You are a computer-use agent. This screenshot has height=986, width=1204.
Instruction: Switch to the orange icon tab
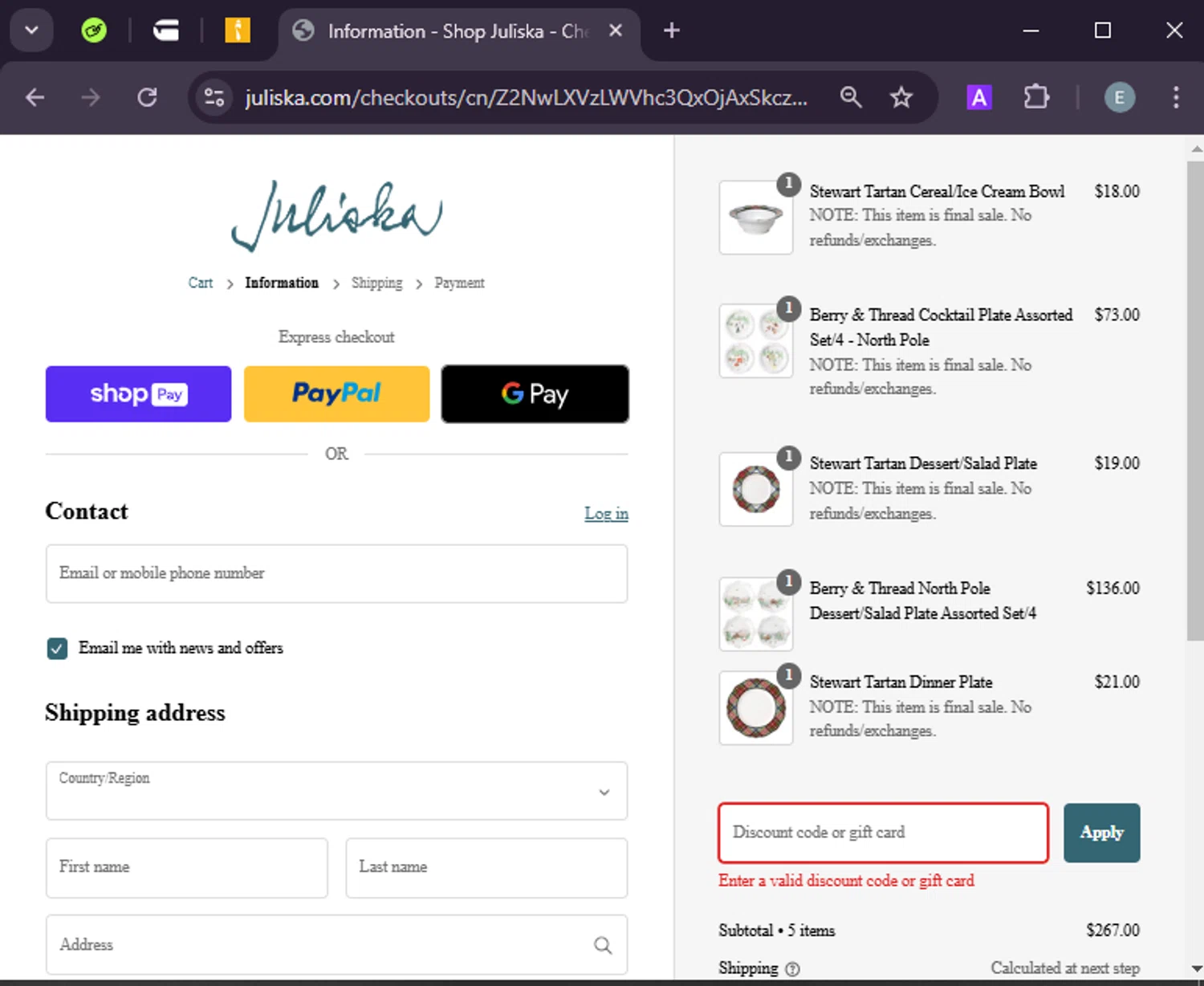(x=237, y=31)
